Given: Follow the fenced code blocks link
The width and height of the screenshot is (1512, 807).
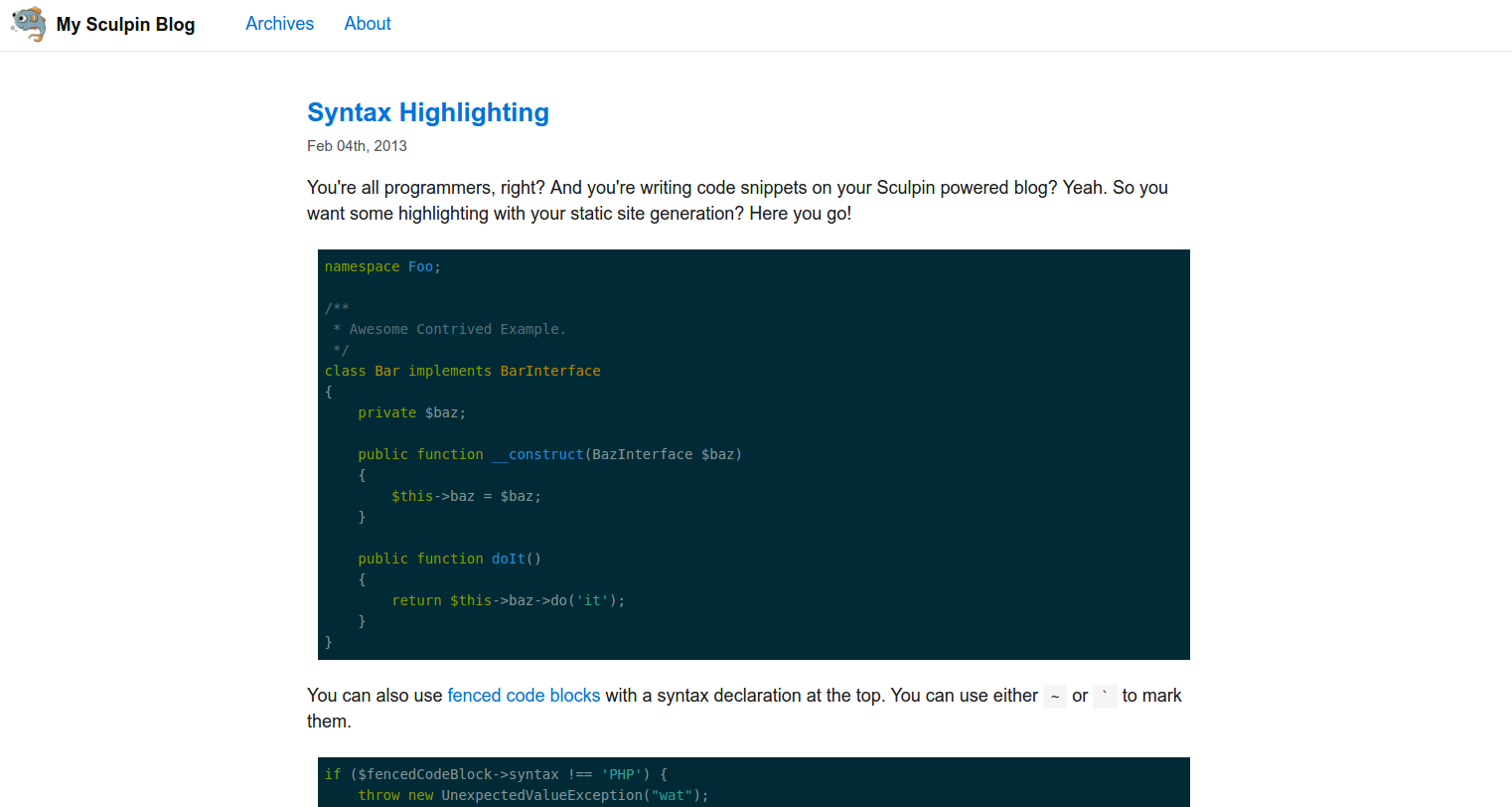Looking at the screenshot, I should (x=524, y=696).
